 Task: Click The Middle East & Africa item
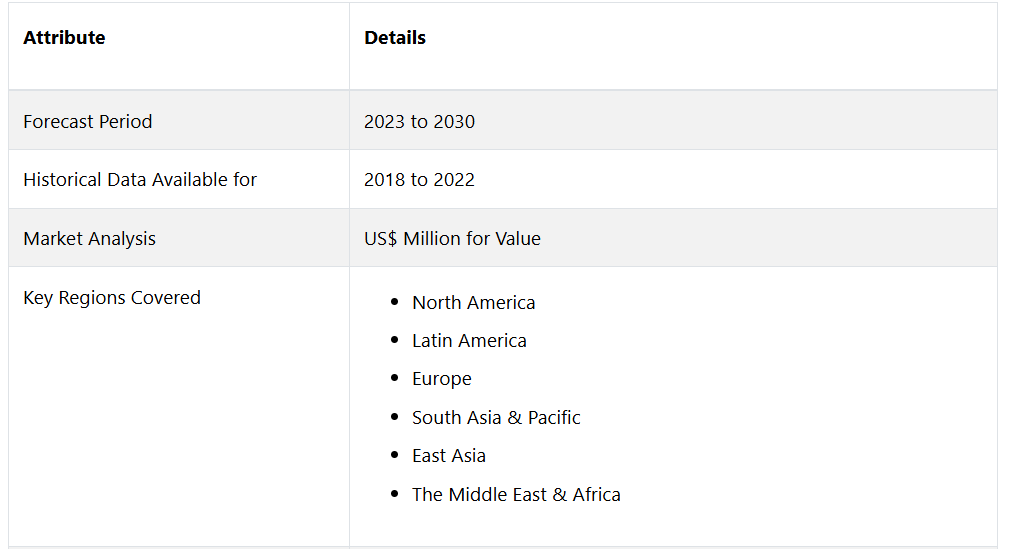pos(516,495)
